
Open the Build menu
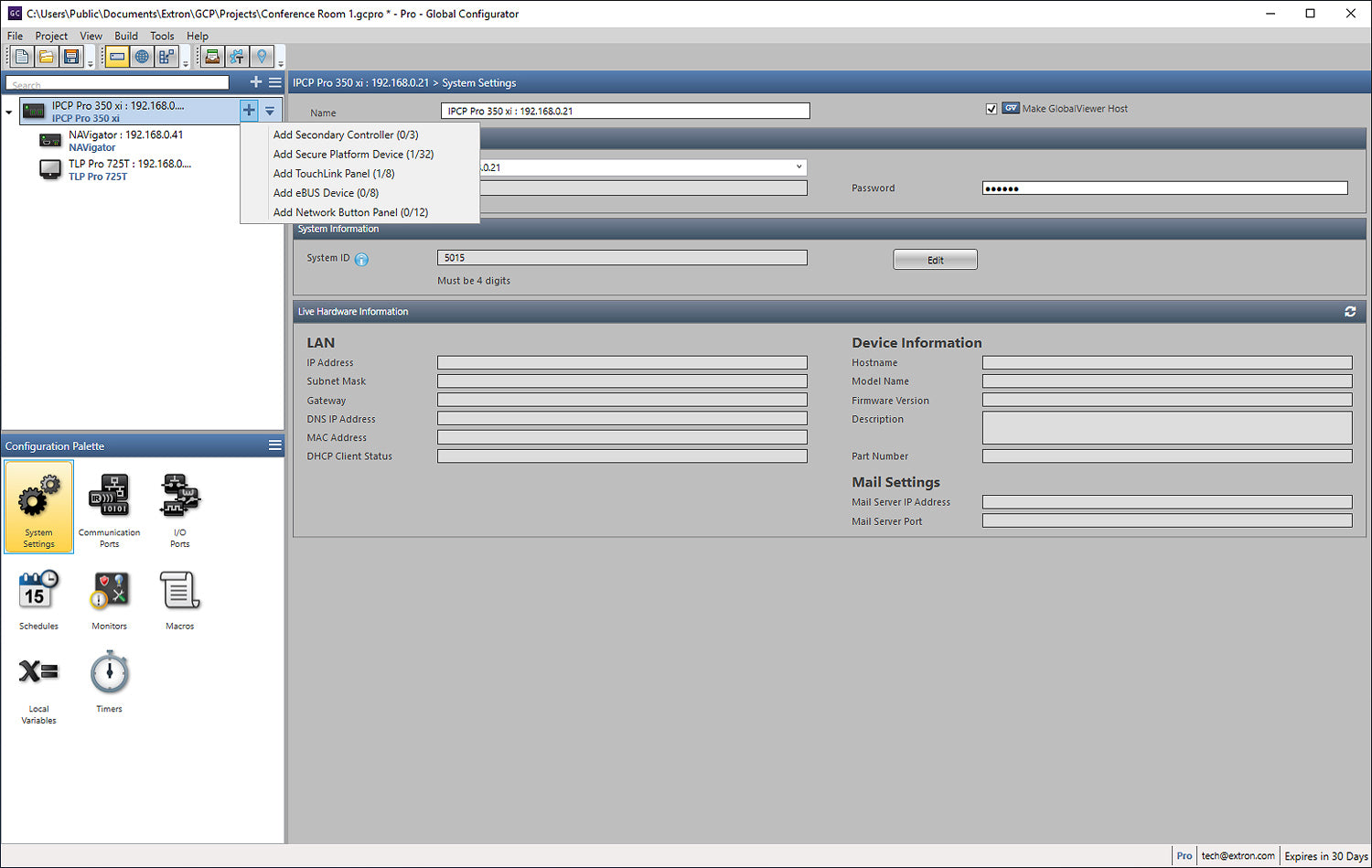point(126,36)
